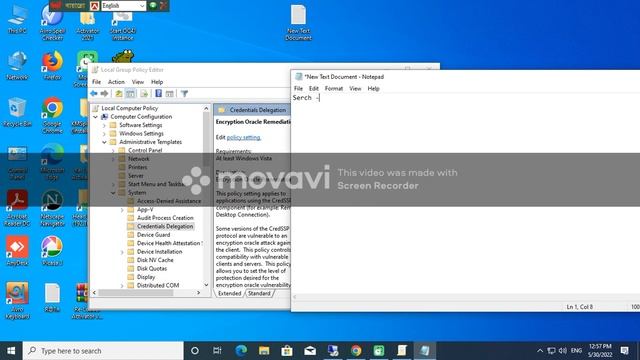Select the Picasa 3 desktop icon
Image resolution: width=640 pixels, height=360 pixels.
pos(52,251)
